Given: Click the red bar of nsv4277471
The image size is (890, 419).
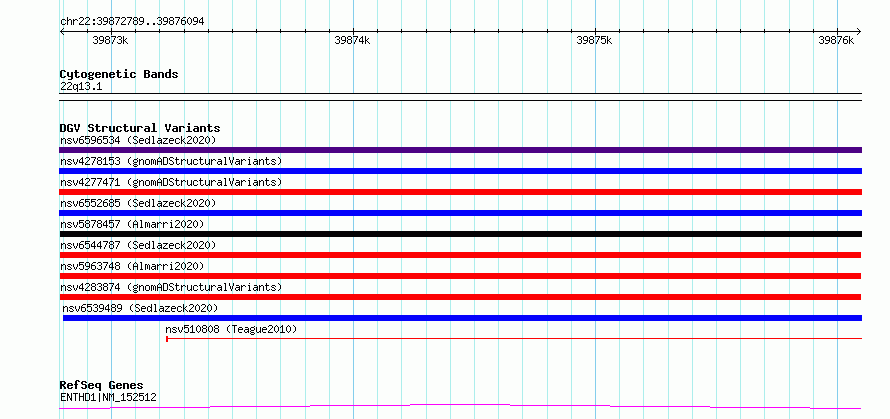Looking at the screenshot, I should [x=460, y=192].
